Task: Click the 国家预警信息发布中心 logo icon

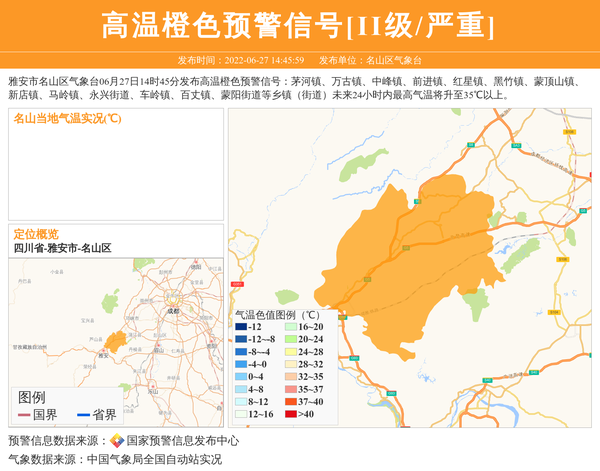Action: tap(117, 440)
